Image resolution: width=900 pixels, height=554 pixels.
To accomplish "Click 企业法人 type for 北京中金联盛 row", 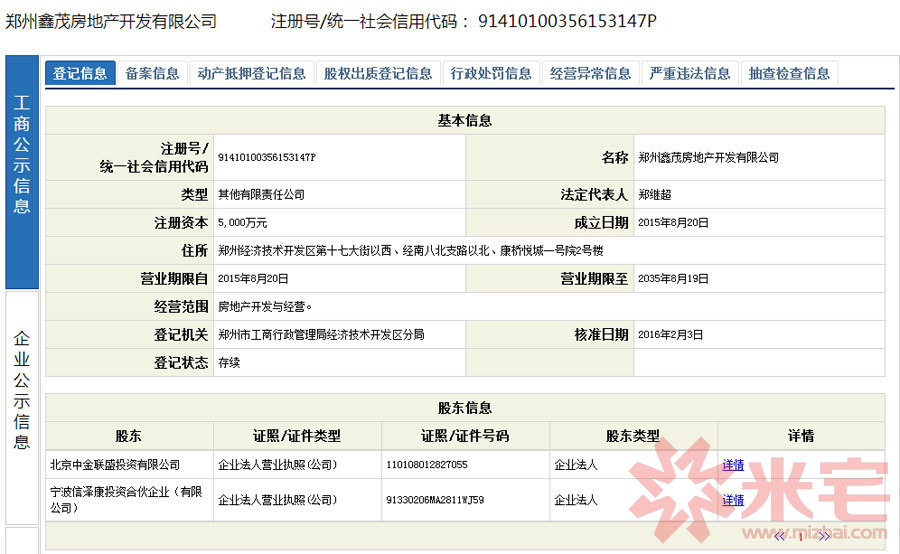I will point(576,465).
